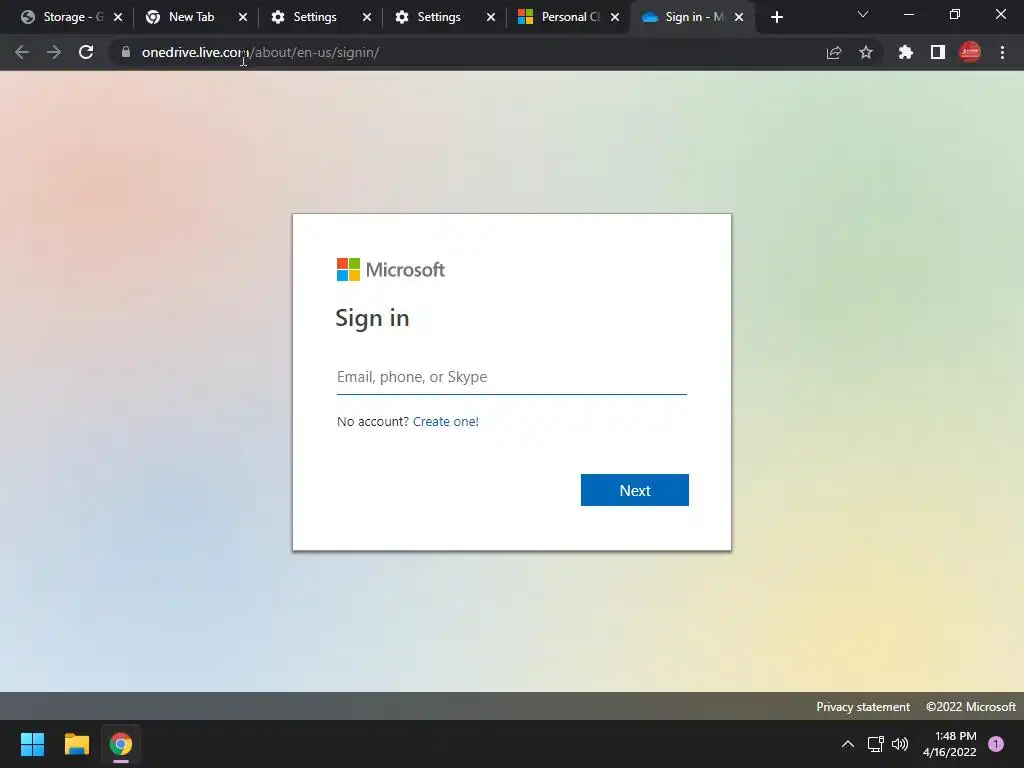Click the Microsoft logo
Viewport: 1024px width, 768px height.
(391, 270)
